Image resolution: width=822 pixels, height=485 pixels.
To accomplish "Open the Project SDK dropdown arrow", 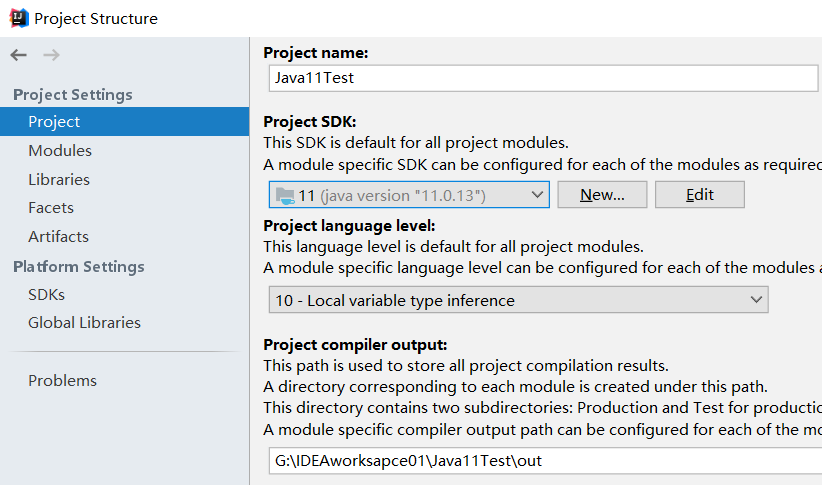I will [537, 195].
